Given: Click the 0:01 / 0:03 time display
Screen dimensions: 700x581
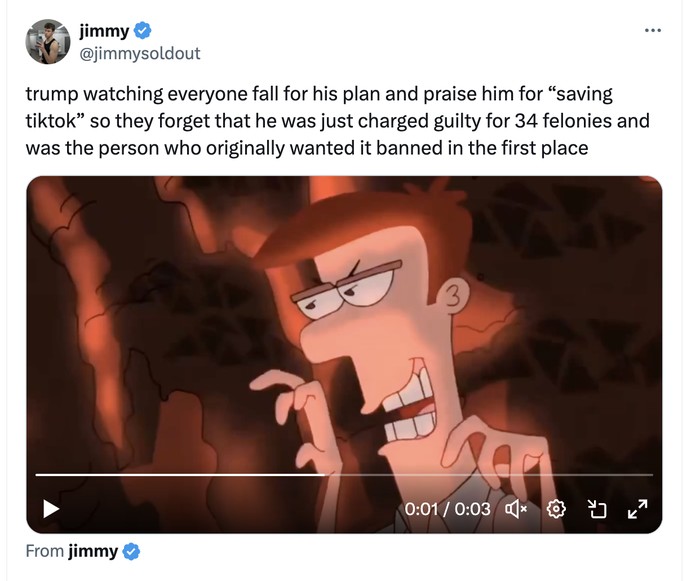Looking at the screenshot, I should (x=447, y=509).
